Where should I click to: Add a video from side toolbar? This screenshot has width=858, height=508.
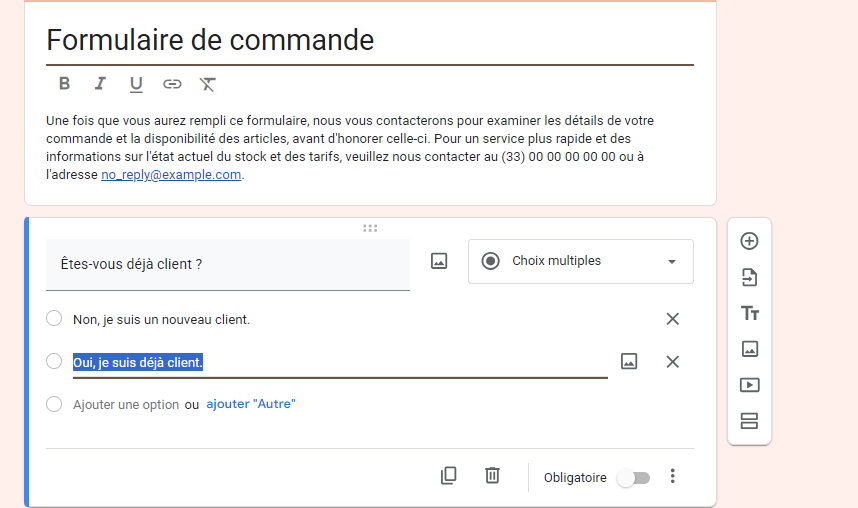pyautogui.click(x=749, y=384)
